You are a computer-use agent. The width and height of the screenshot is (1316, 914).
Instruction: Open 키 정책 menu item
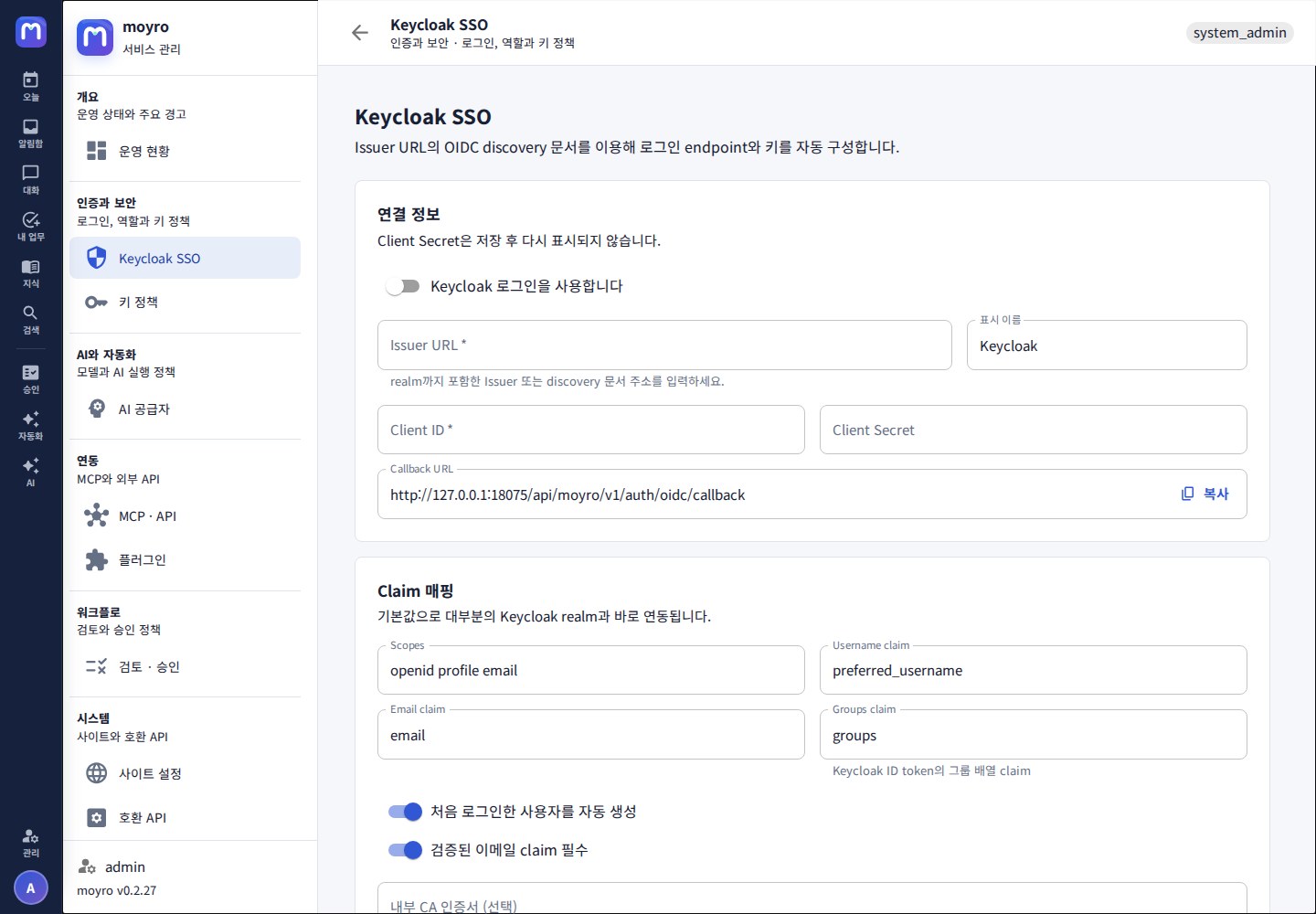[185, 302]
